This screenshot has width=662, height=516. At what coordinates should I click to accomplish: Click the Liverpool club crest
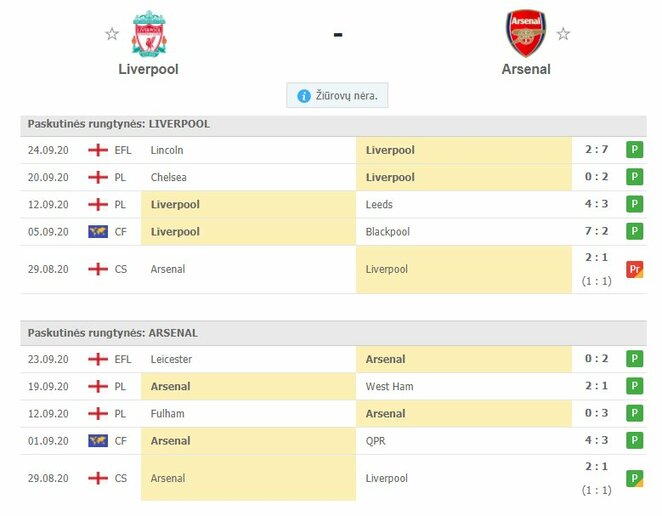point(149,34)
